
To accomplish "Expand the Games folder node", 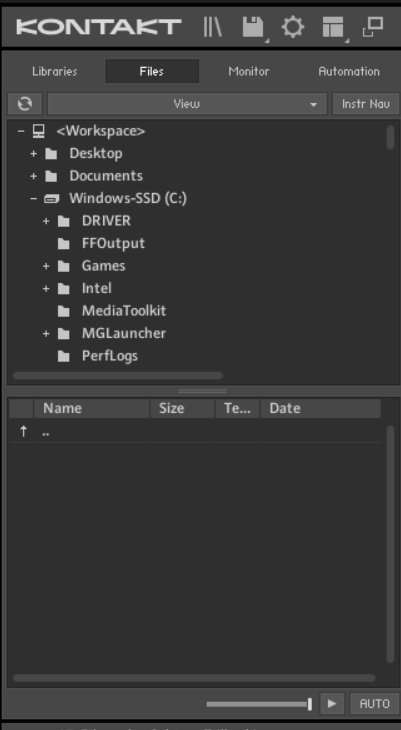I will click(x=46, y=266).
